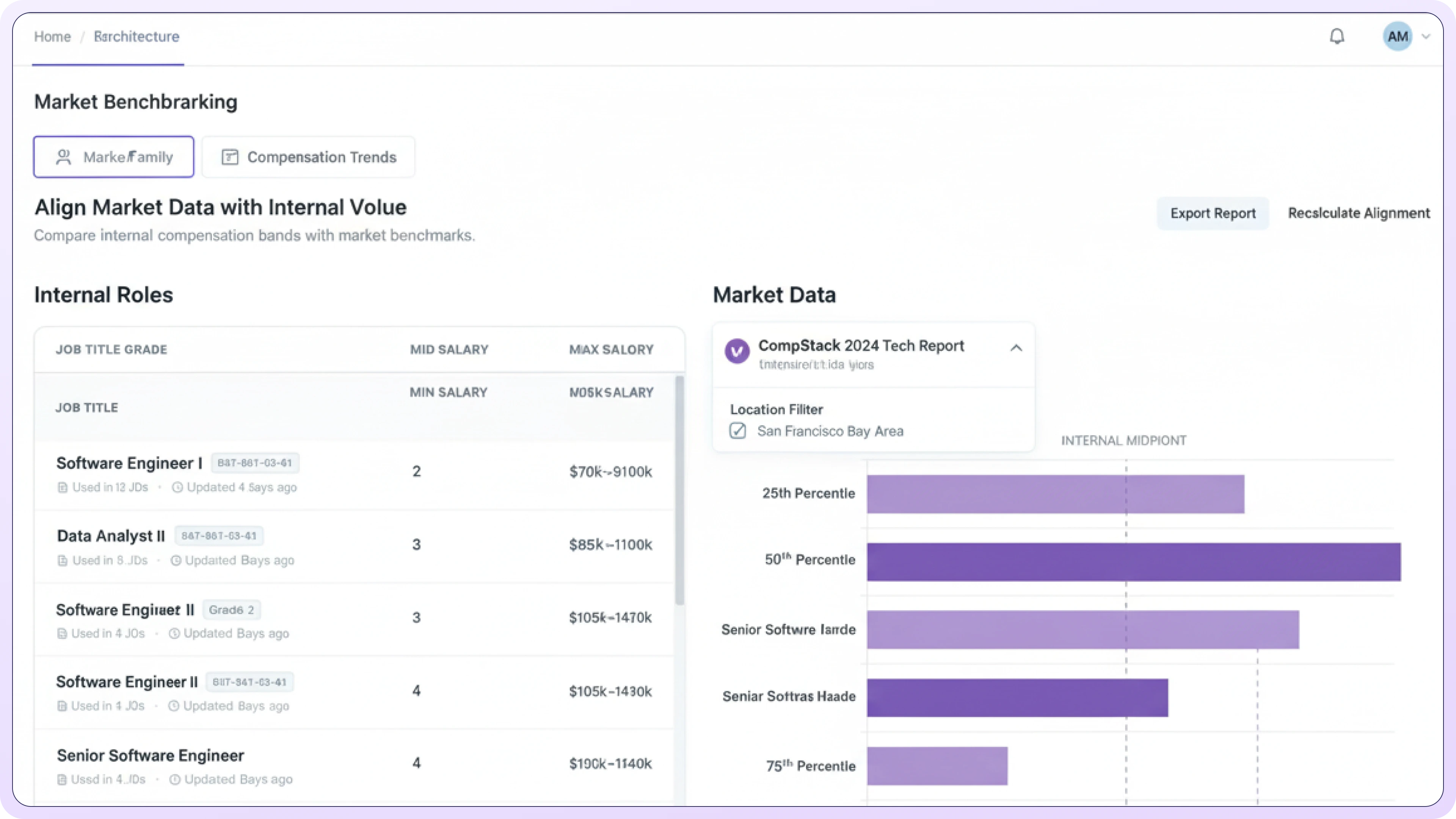This screenshot has height=819, width=1456.
Task: Toggle the San Francisco Bay Area checkbox
Action: click(x=737, y=431)
